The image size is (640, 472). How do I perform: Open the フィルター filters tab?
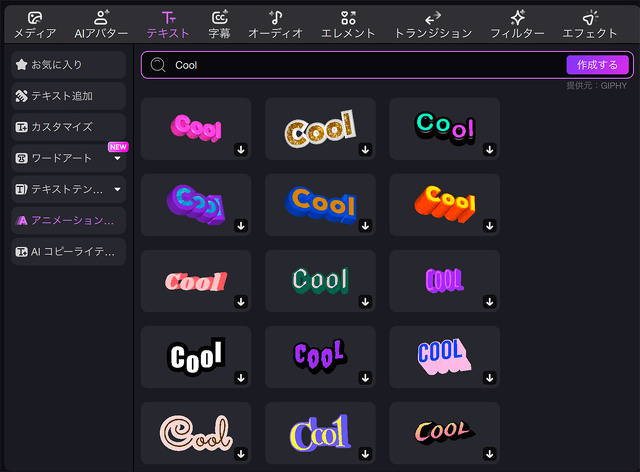point(518,25)
